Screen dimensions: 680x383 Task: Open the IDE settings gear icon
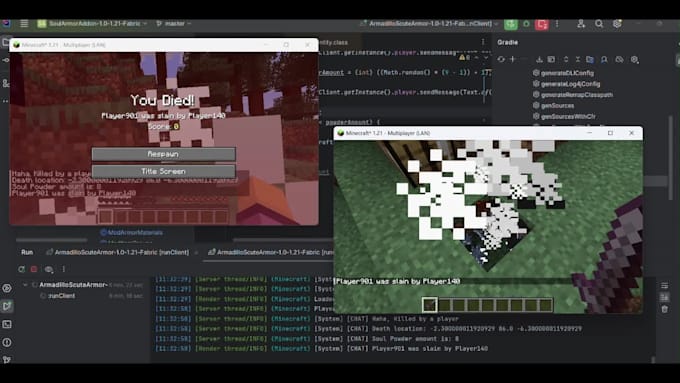point(617,24)
